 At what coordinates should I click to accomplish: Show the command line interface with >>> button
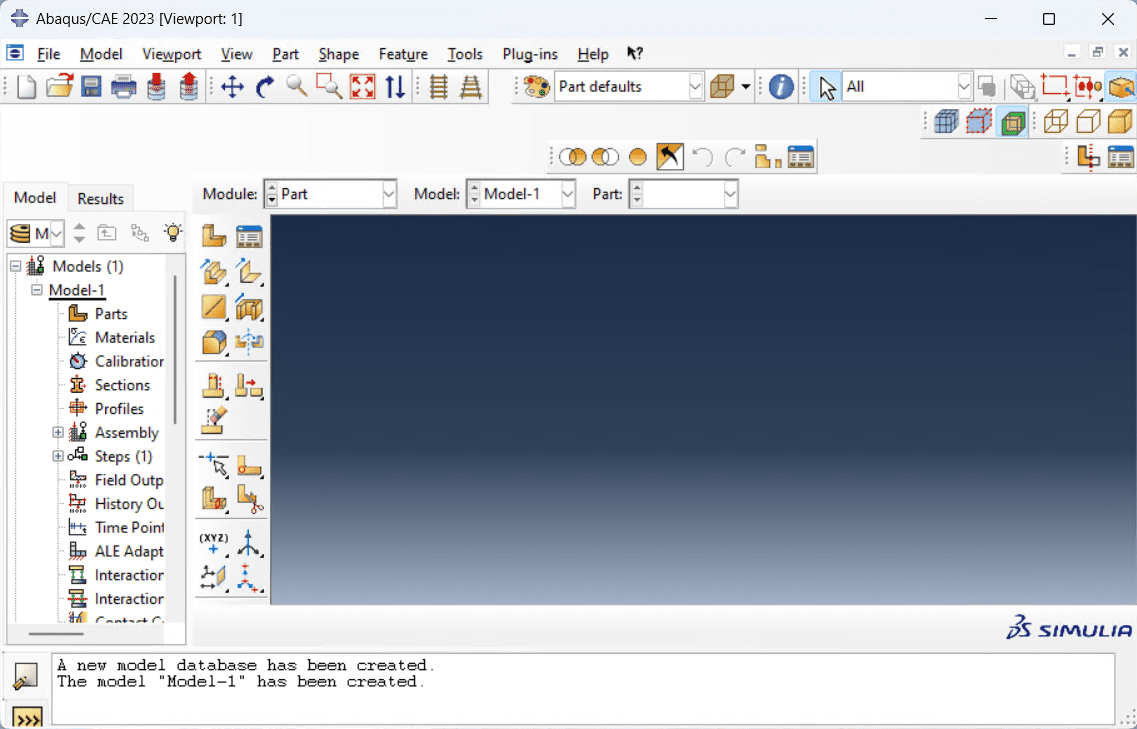click(28, 718)
